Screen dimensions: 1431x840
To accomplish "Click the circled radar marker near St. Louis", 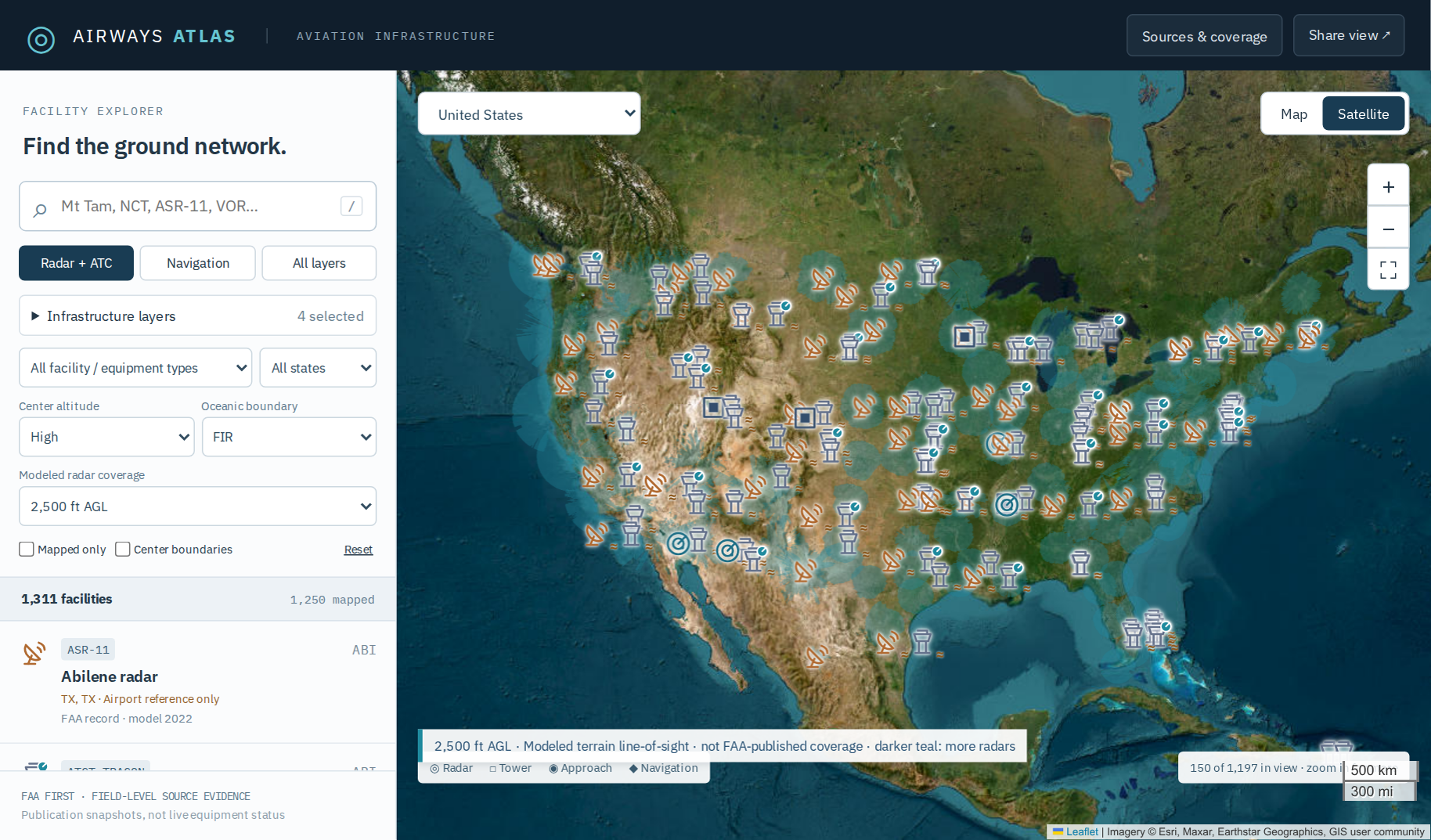I will point(997,444).
